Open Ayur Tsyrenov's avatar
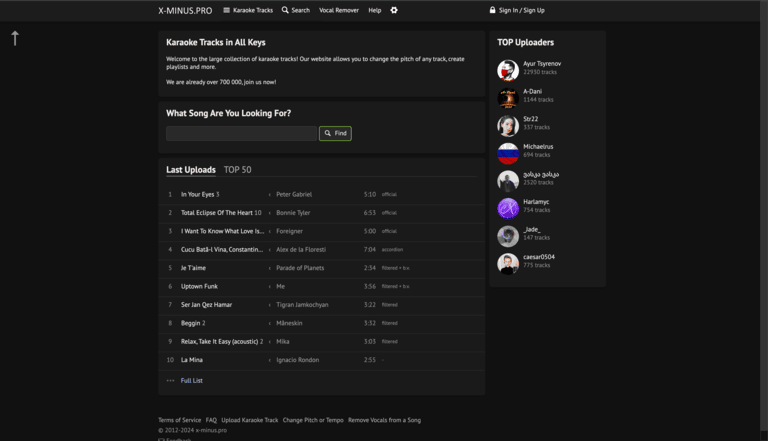This screenshot has height=441, width=768. point(508,70)
